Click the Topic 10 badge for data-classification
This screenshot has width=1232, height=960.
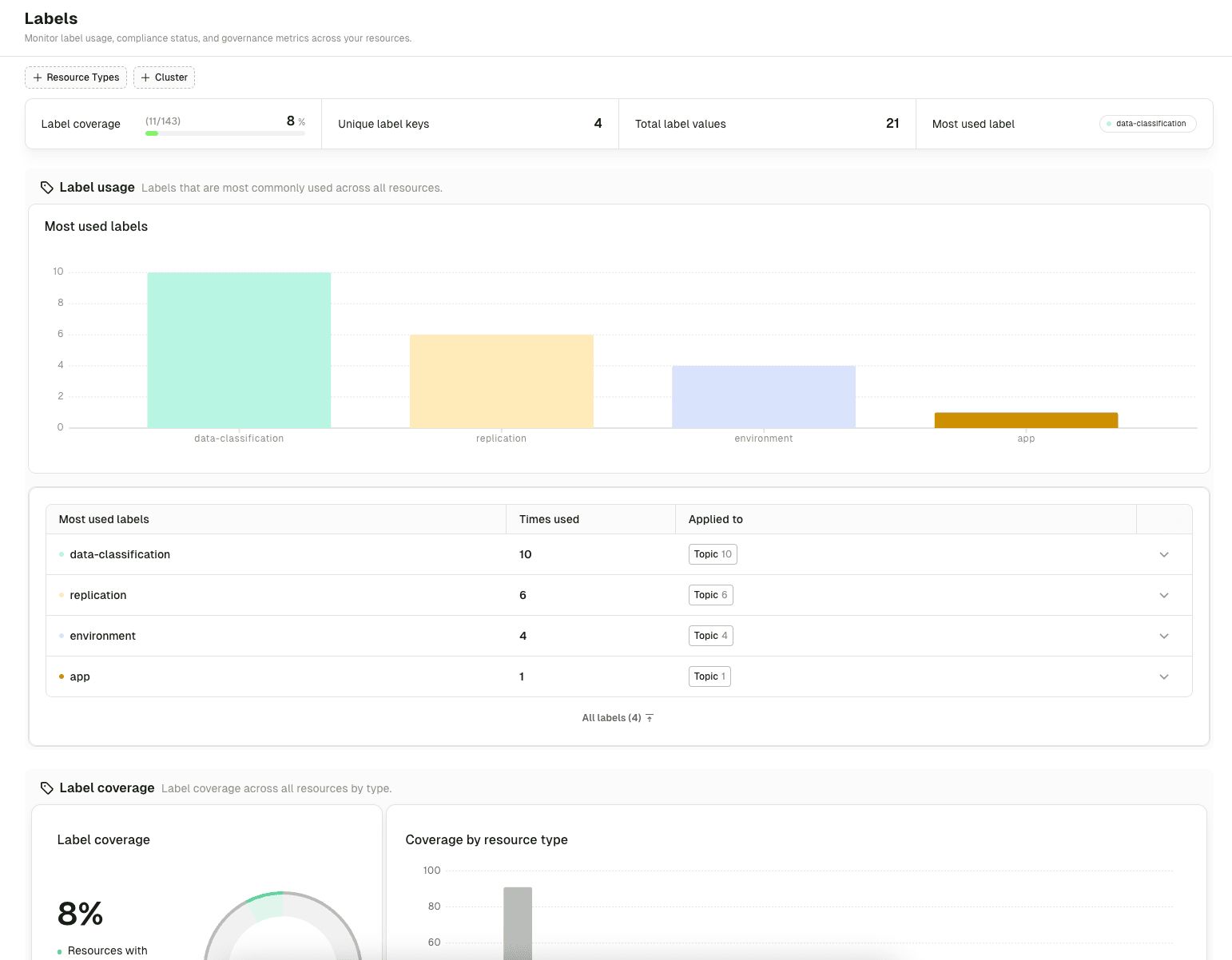point(712,553)
